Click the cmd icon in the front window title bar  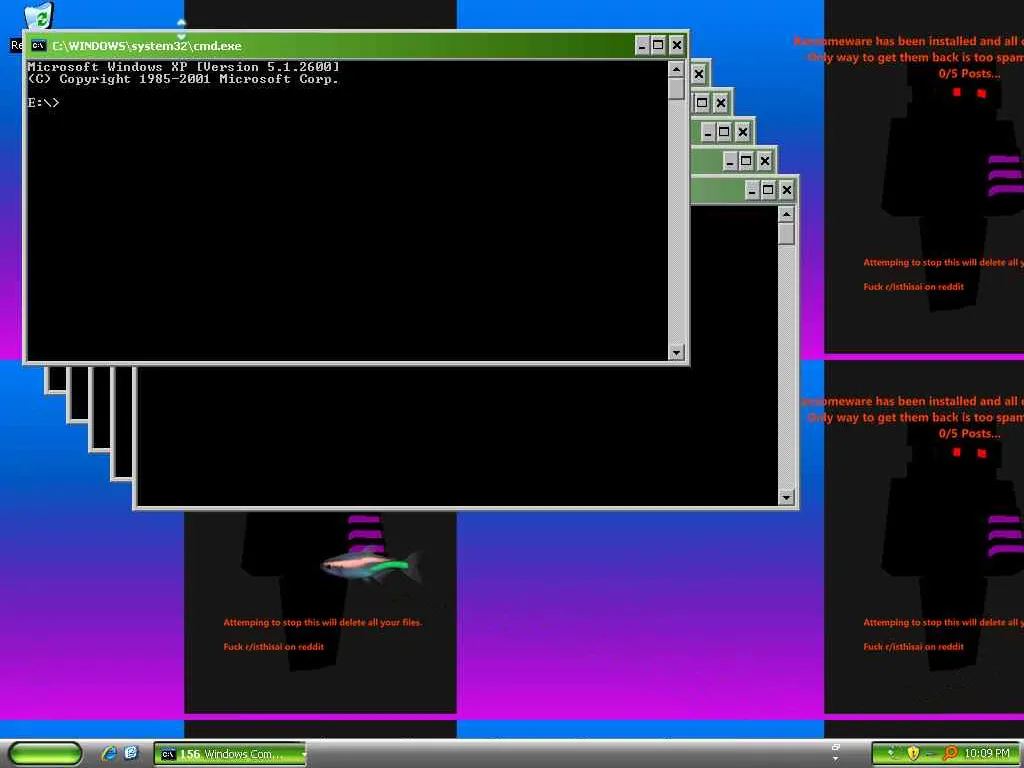coord(39,46)
